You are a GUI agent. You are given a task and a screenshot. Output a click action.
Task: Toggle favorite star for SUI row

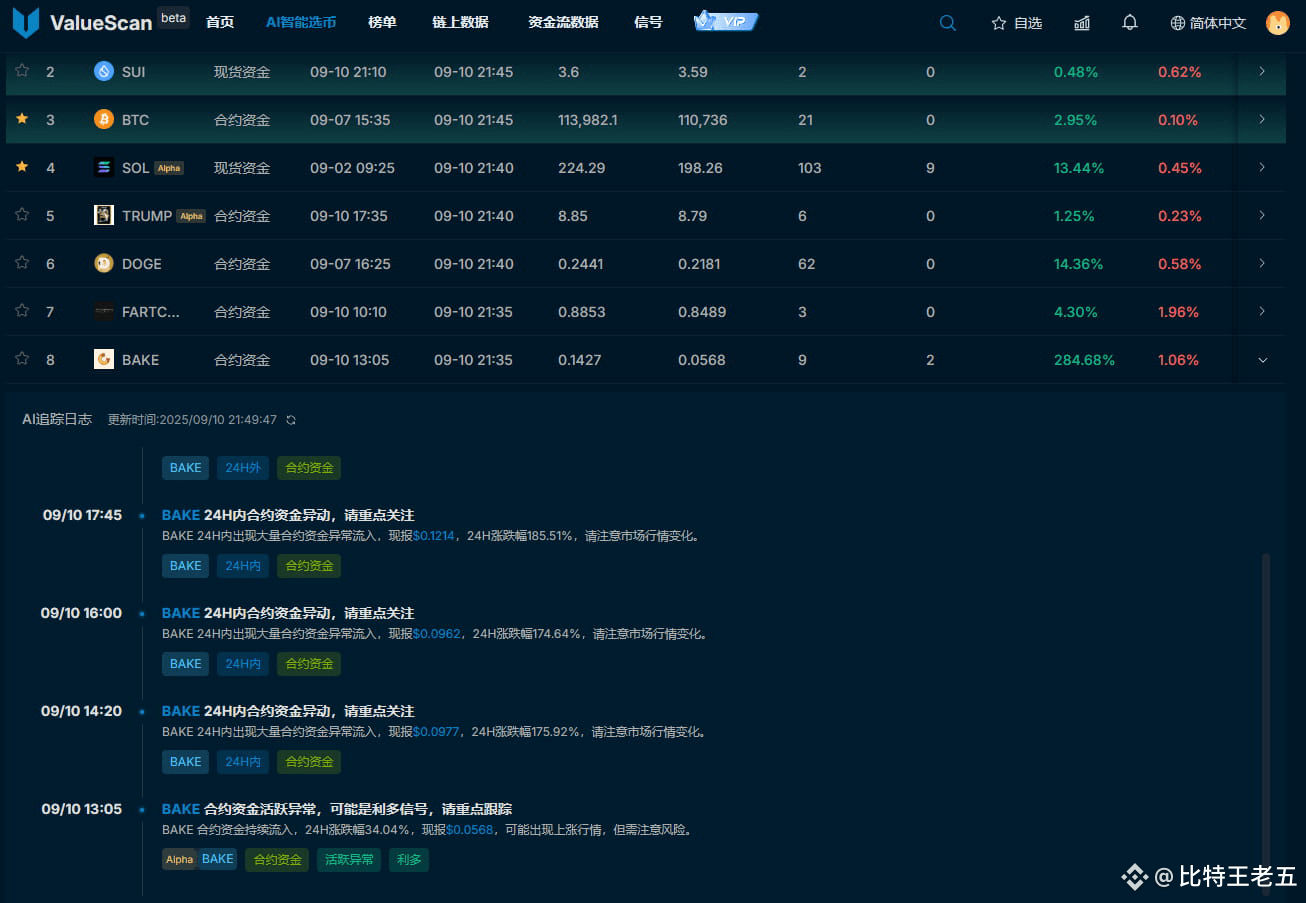[x=22, y=71]
